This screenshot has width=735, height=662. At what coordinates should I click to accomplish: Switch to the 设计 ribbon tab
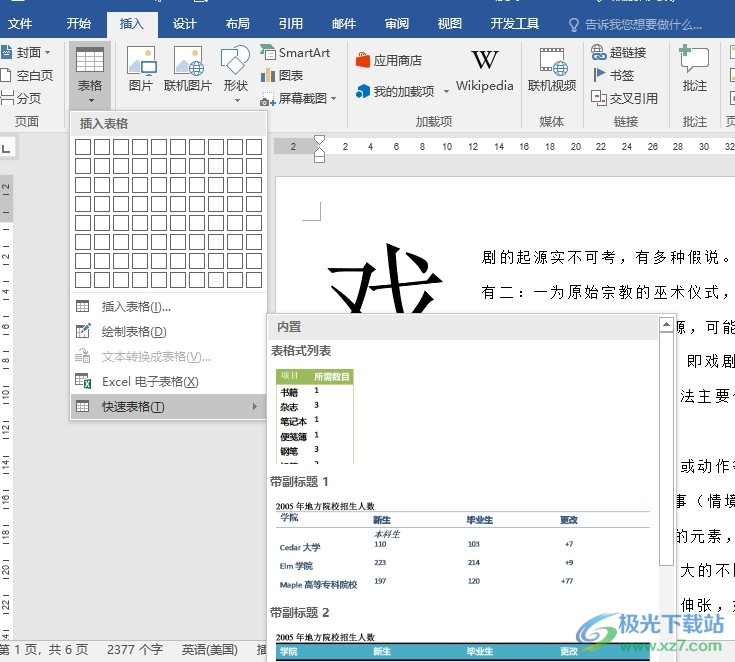pos(184,23)
